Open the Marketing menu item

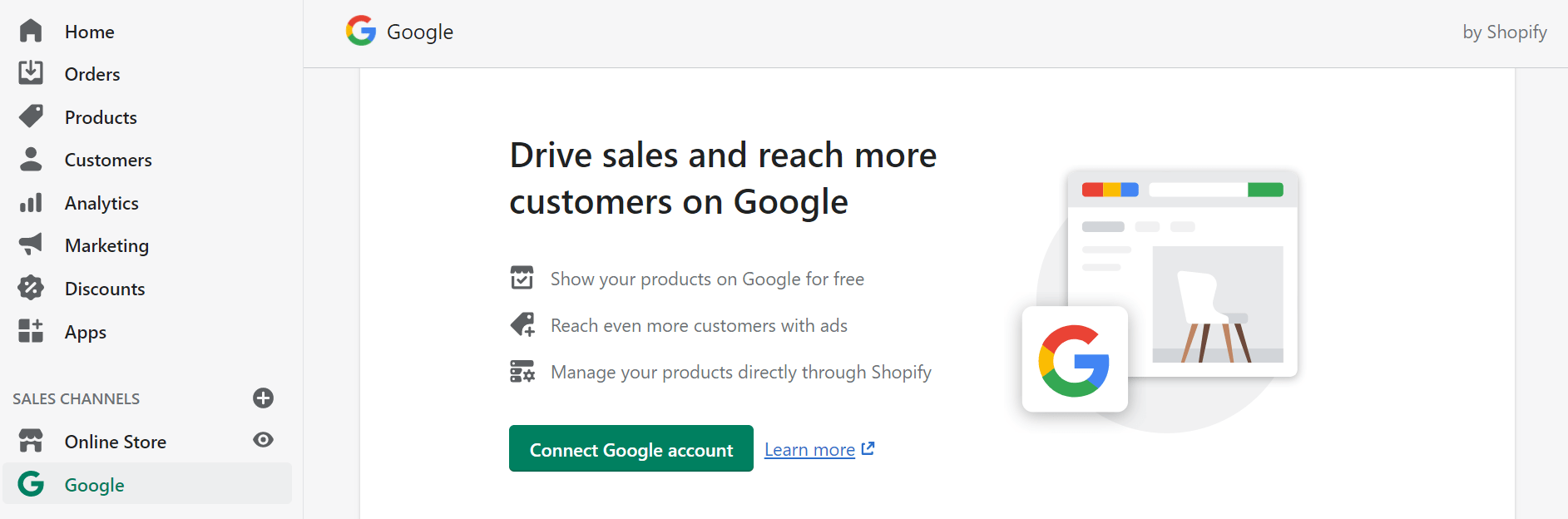(106, 245)
